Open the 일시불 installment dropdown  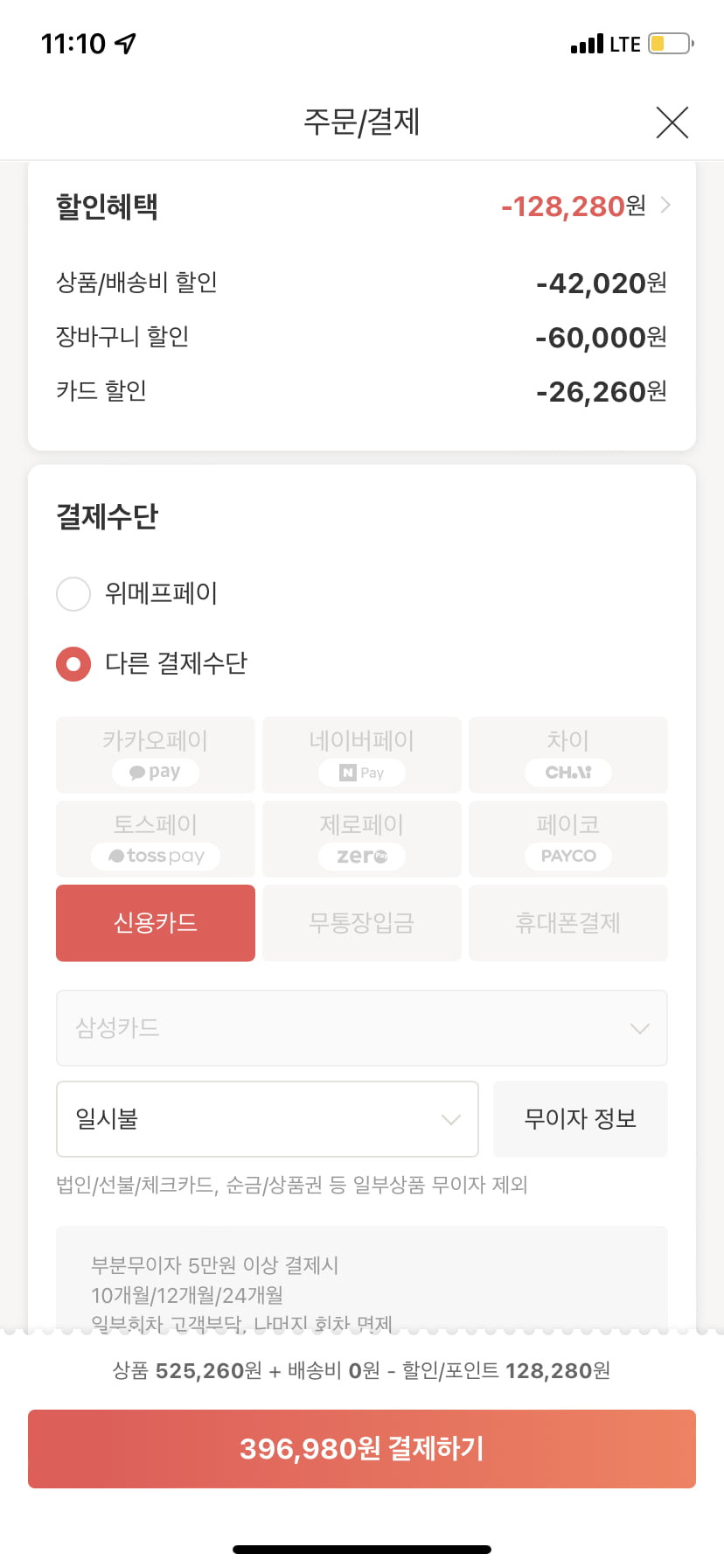[268, 1119]
